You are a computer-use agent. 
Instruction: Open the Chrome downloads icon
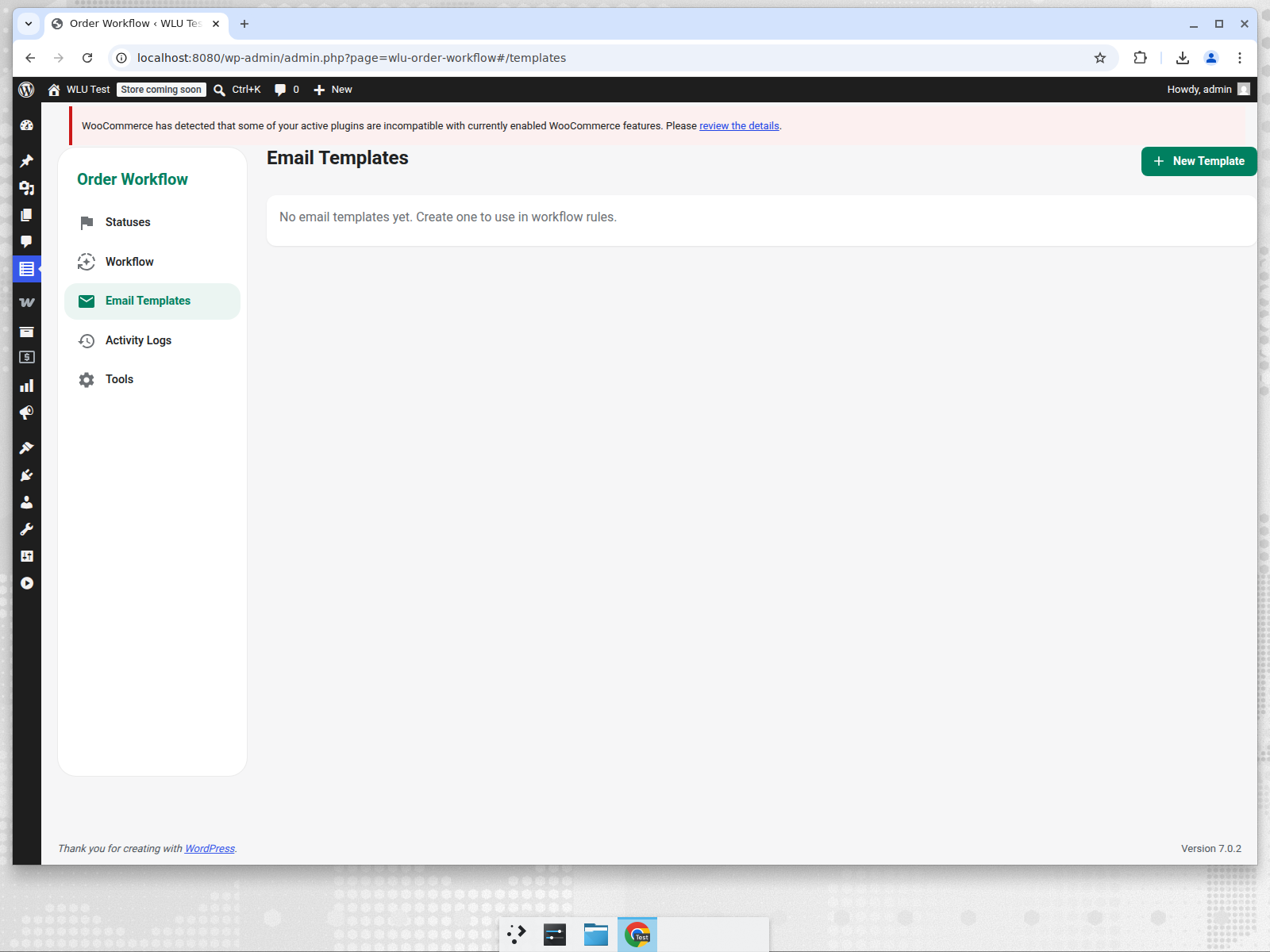click(x=1183, y=58)
